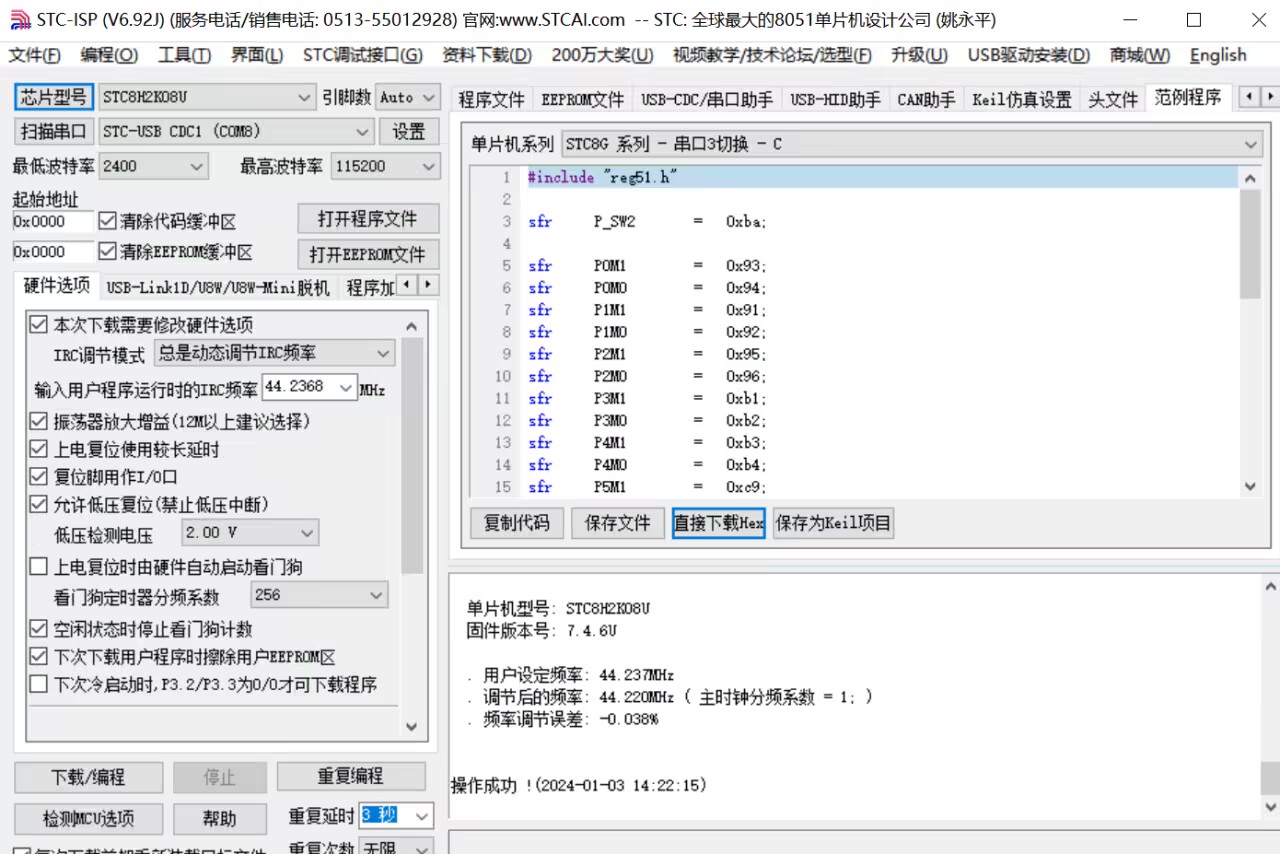Toggle 上电复位使用较长延时 checkbox
1280x854 pixels.
tap(39, 450)
